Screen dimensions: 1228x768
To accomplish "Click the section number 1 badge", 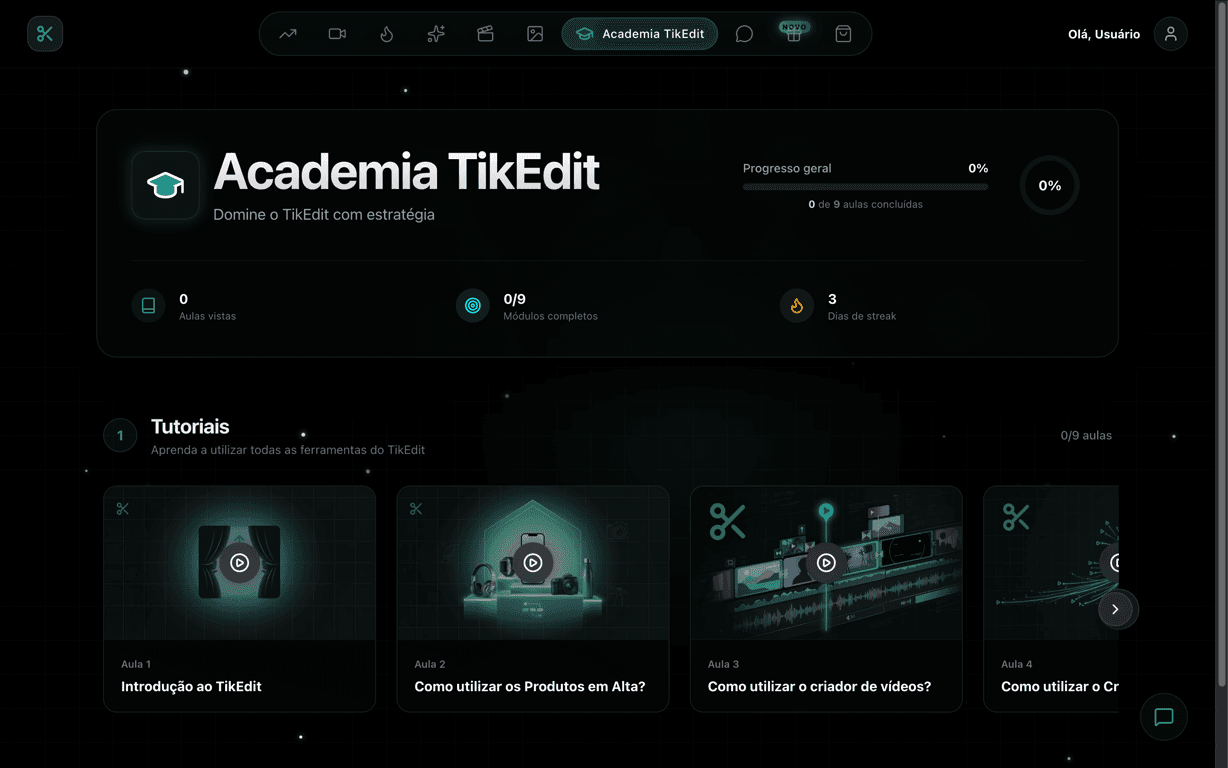I will coord(120,435).
